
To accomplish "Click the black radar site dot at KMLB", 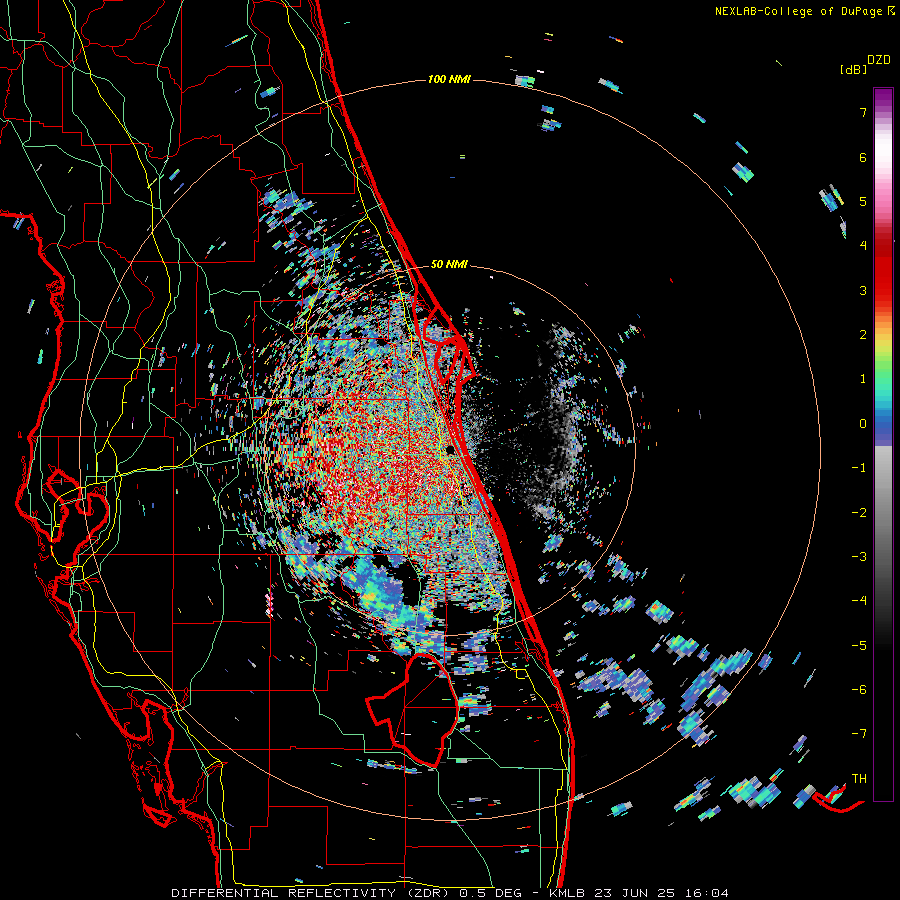I will tap(451, 449).
